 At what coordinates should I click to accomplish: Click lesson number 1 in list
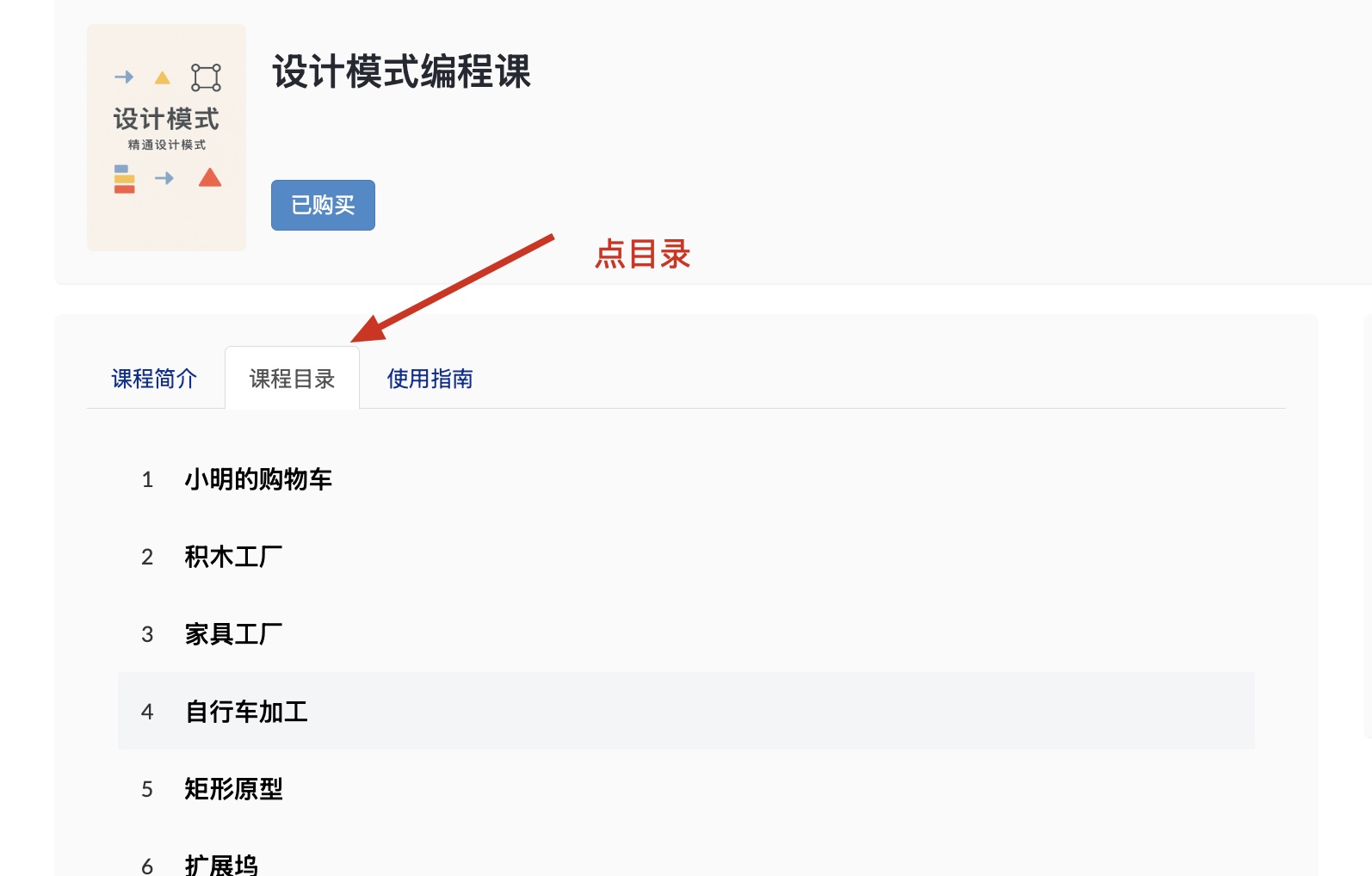tap(147, 479)
